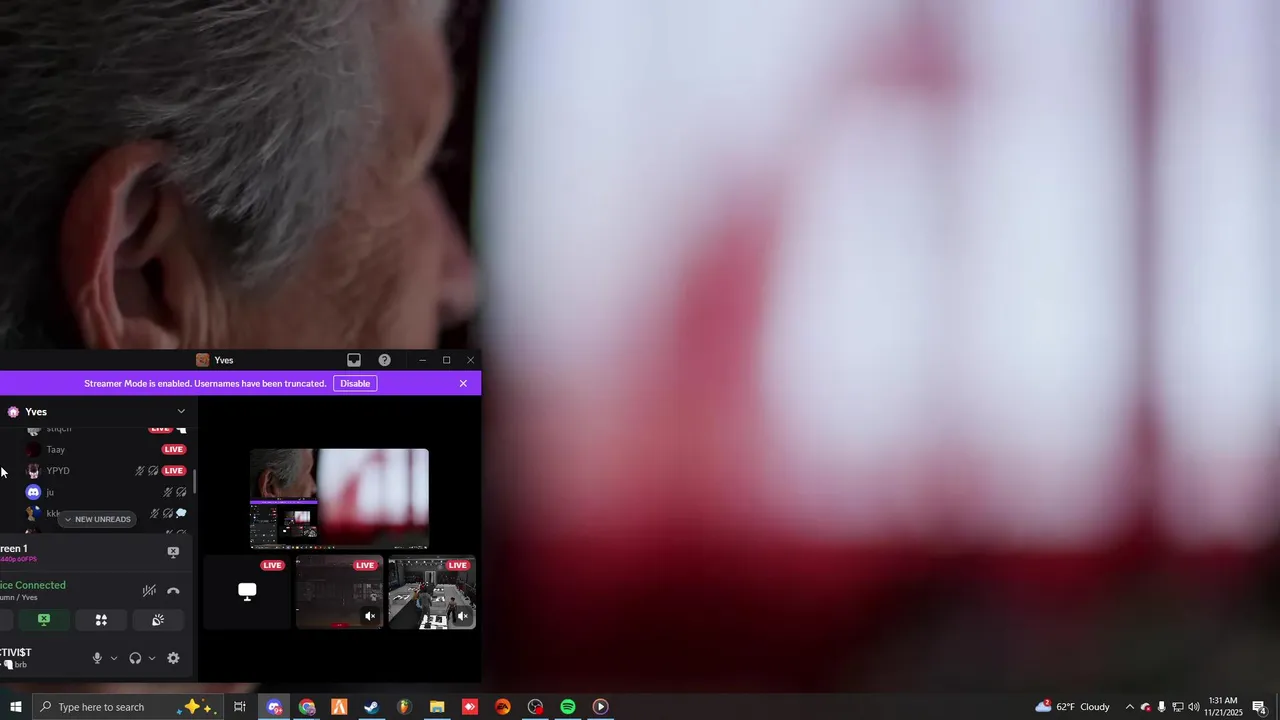Open the system tray microphone icon
The width and height of the screenshot is (1280, 720).
coord(1162,707)
